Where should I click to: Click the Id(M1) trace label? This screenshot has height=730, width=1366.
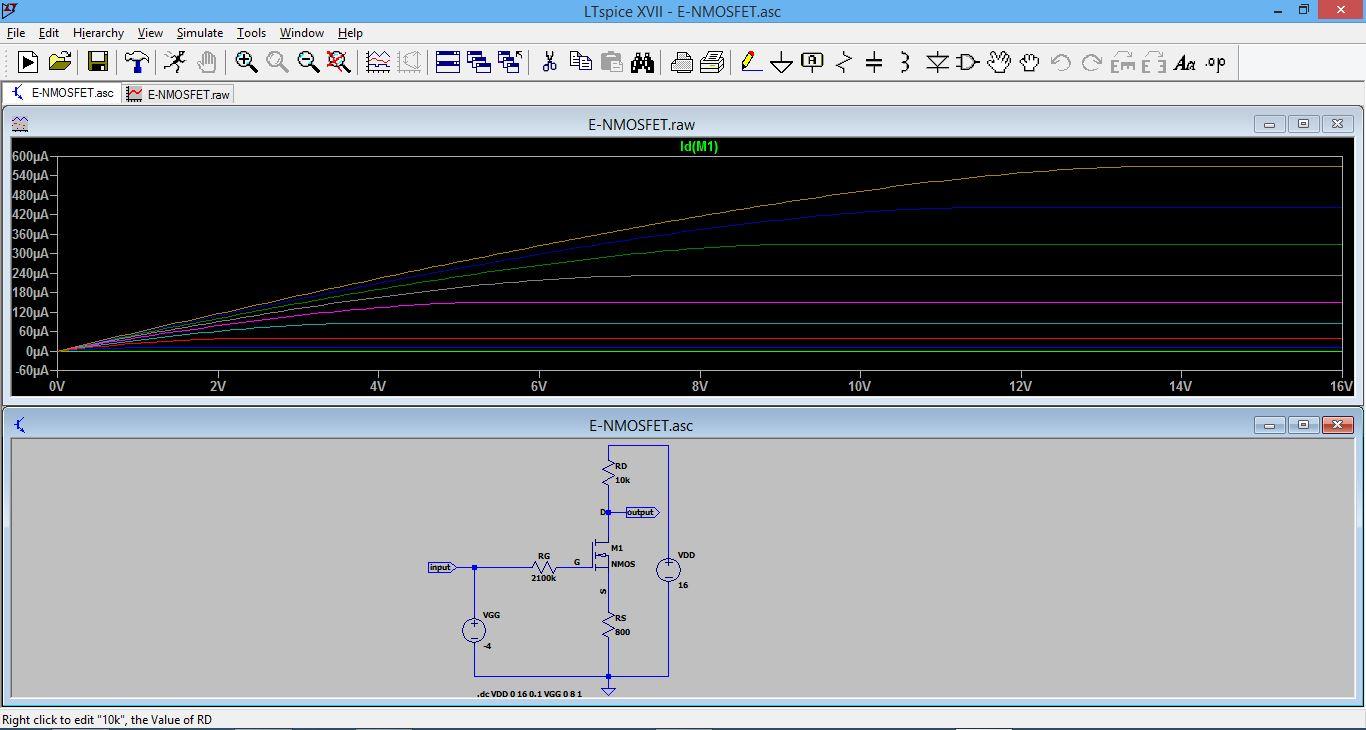click(701, 145)
